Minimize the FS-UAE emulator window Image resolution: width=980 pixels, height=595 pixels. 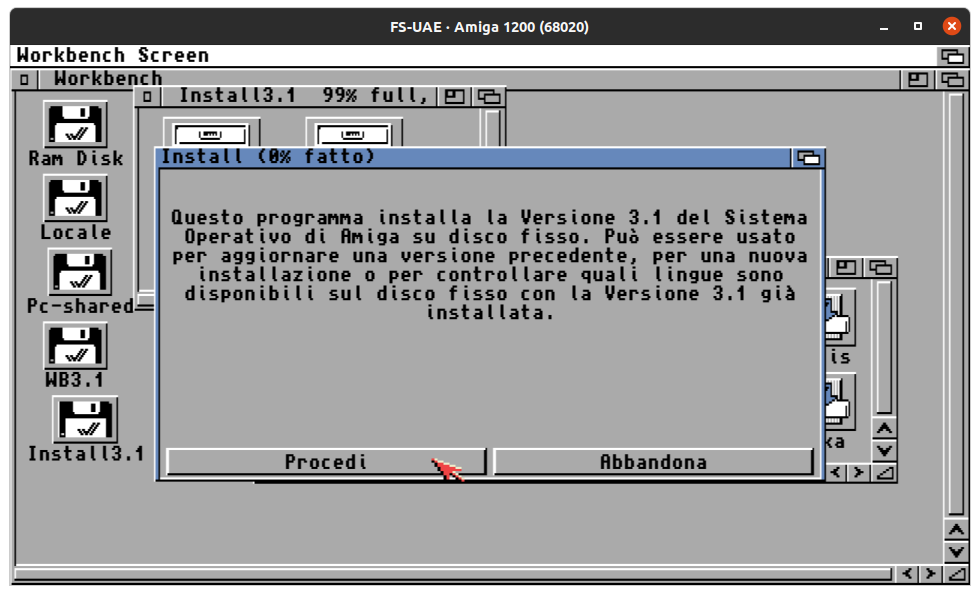884,27
